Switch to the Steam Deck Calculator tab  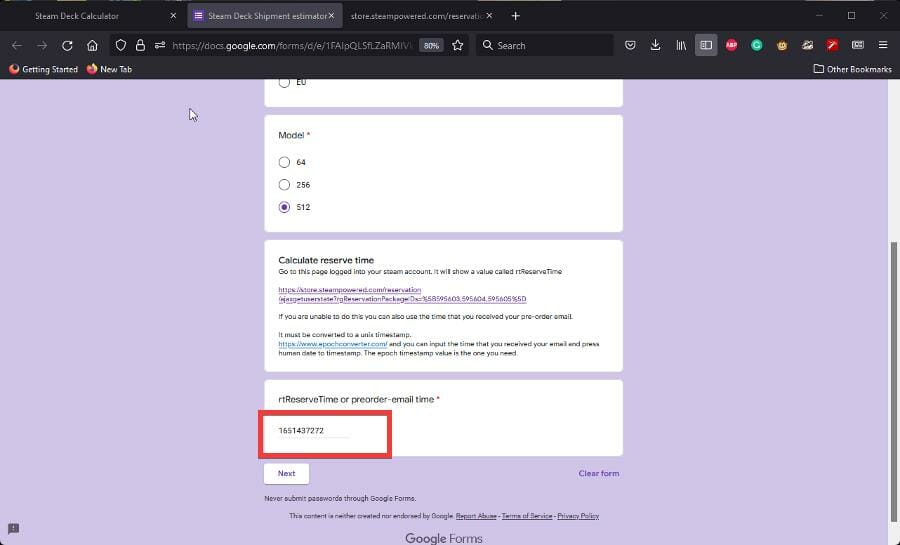[x=77, y=16]
